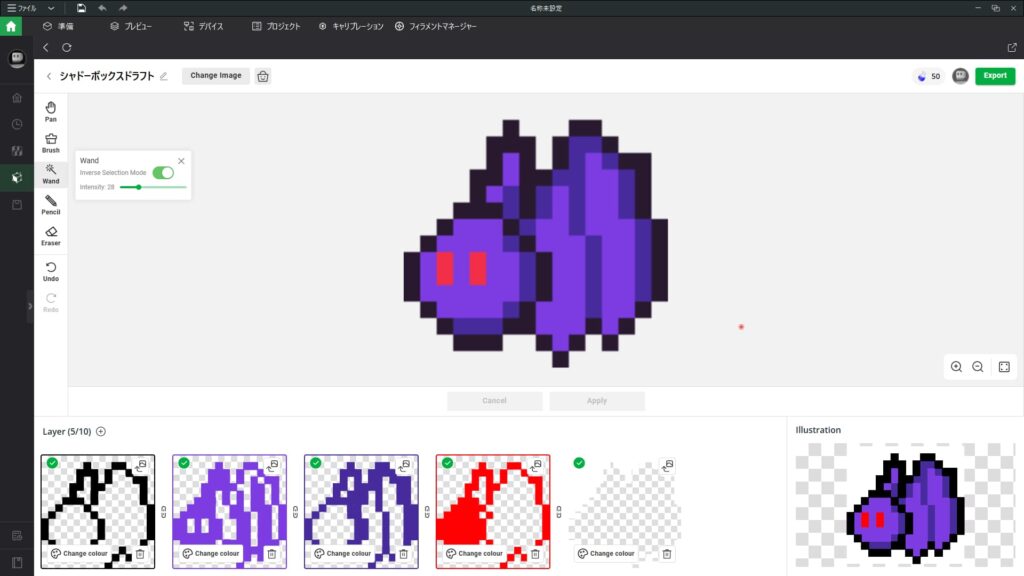Replace image on fifth white layer
This screenshot has height=576, width=1024.
click(x=667, y=466)
